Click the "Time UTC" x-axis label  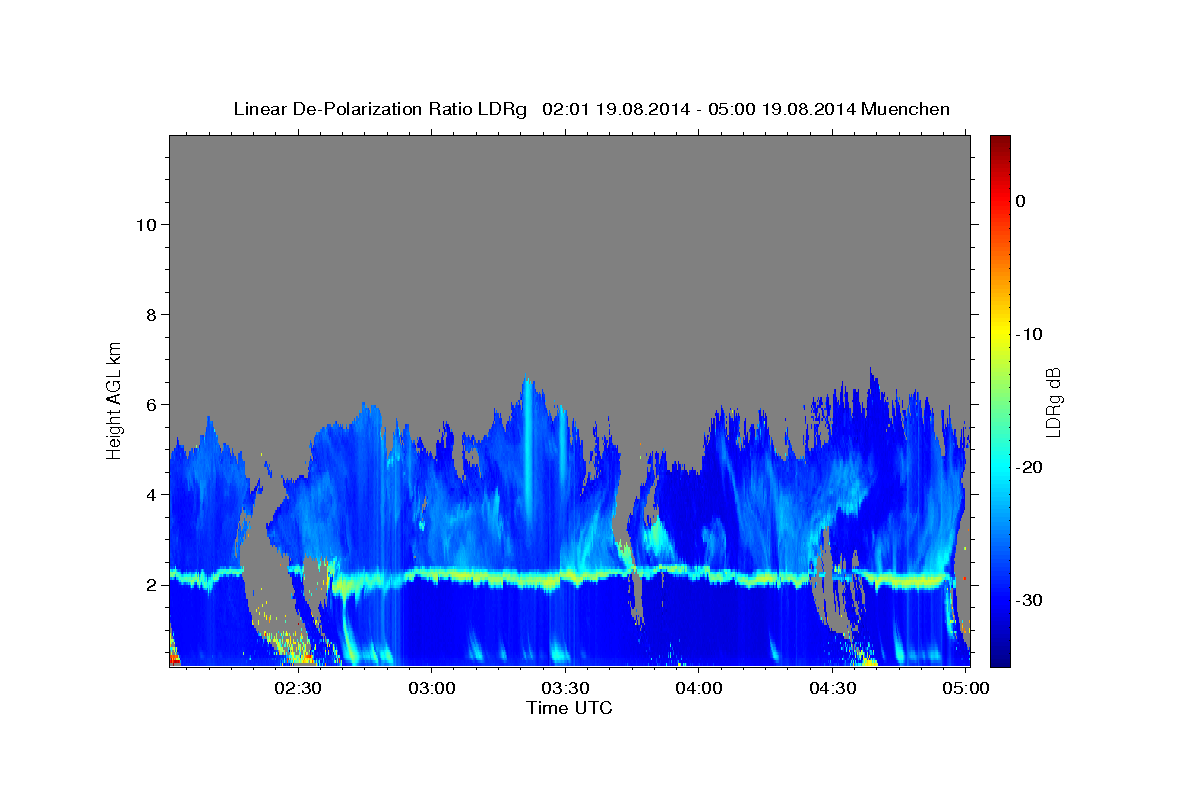click(569, 708)
